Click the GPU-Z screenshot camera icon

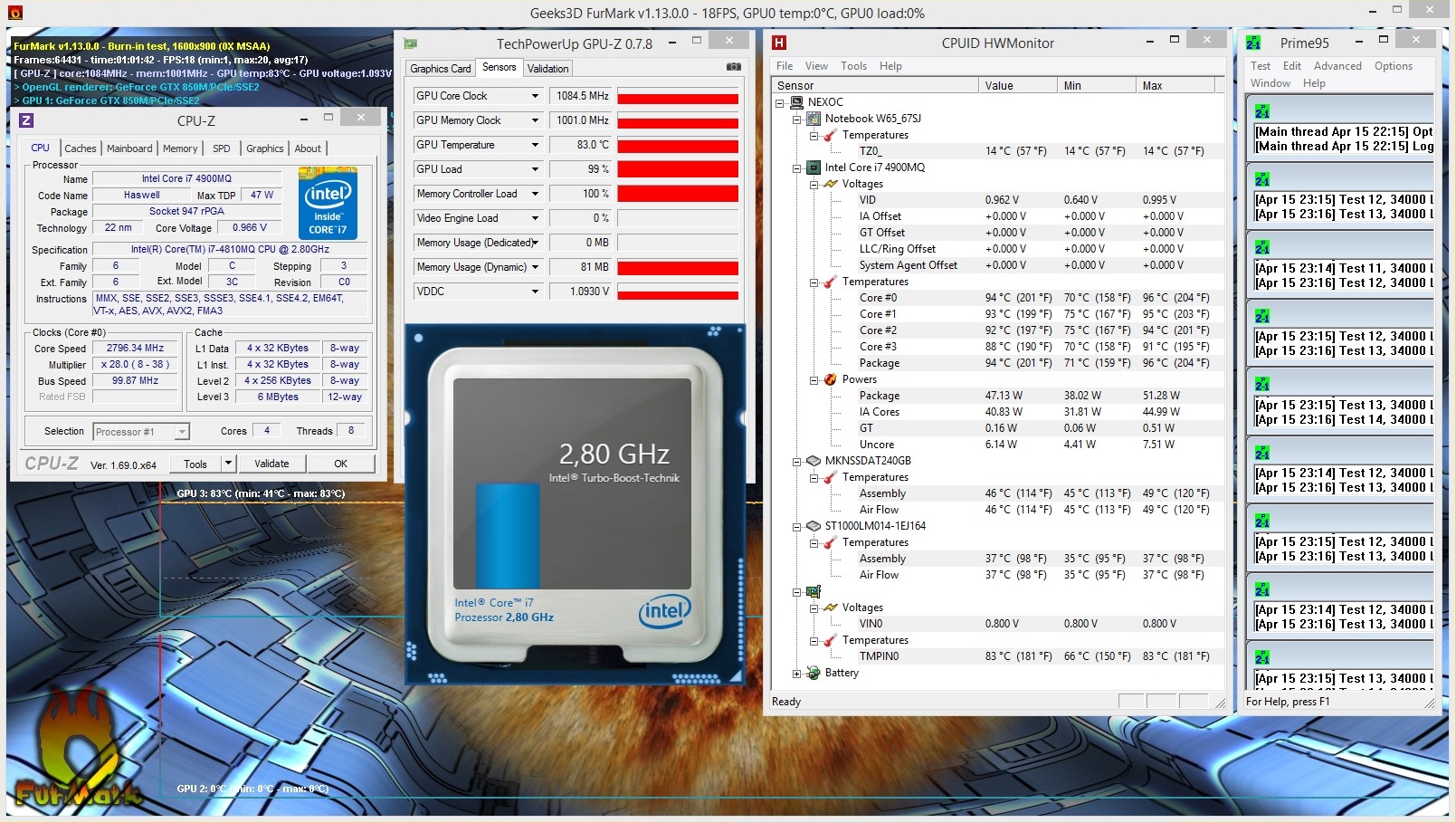click(734, 67)
